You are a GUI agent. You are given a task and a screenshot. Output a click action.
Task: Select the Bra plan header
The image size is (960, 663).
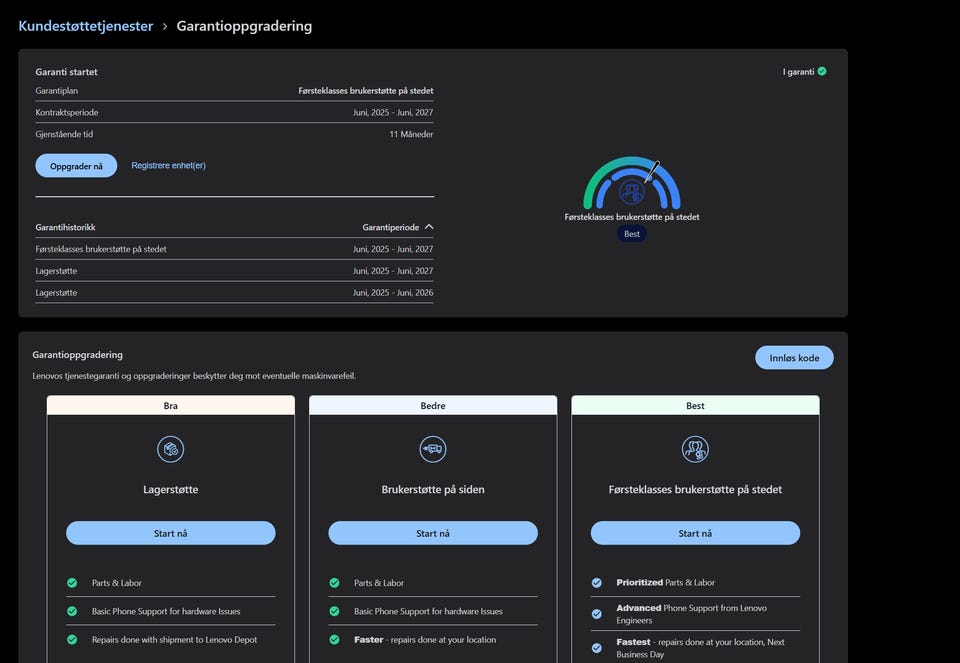coord(171,405)
